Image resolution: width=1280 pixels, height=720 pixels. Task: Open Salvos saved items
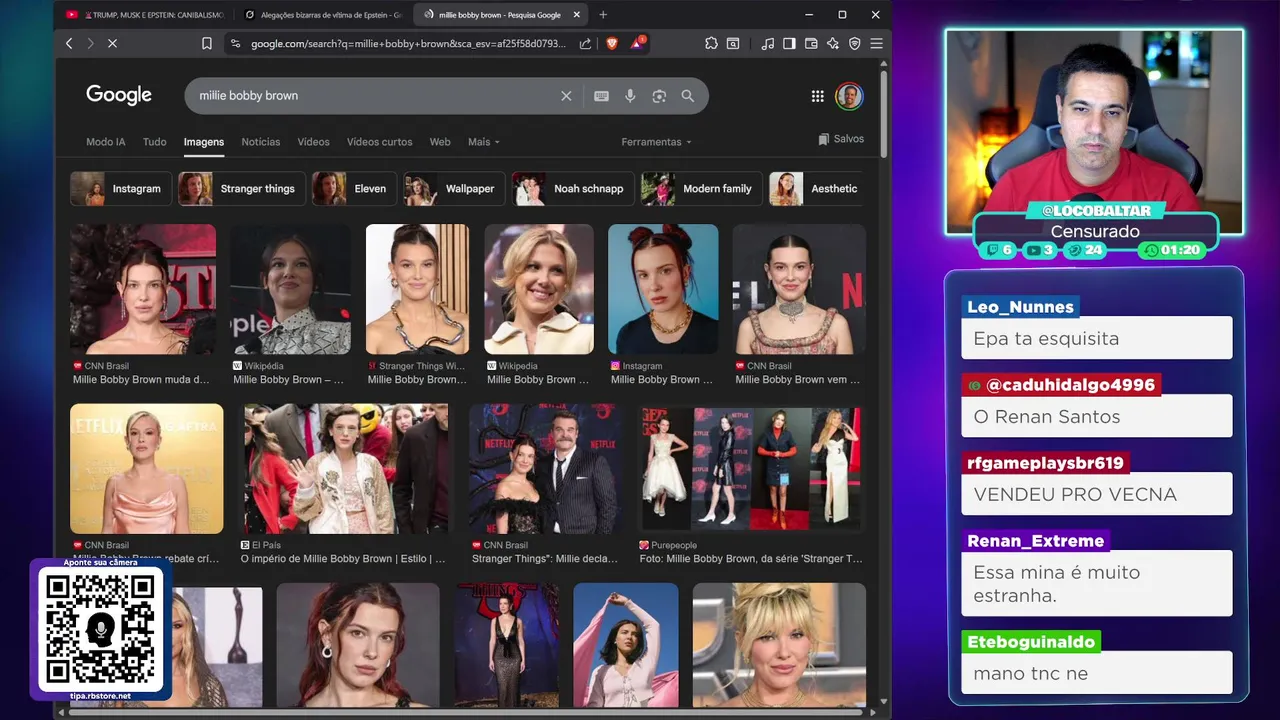pos(841,139)
